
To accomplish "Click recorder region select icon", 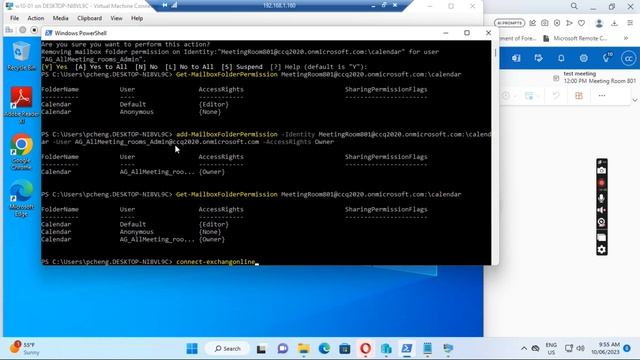I will (x=601, y=237).
